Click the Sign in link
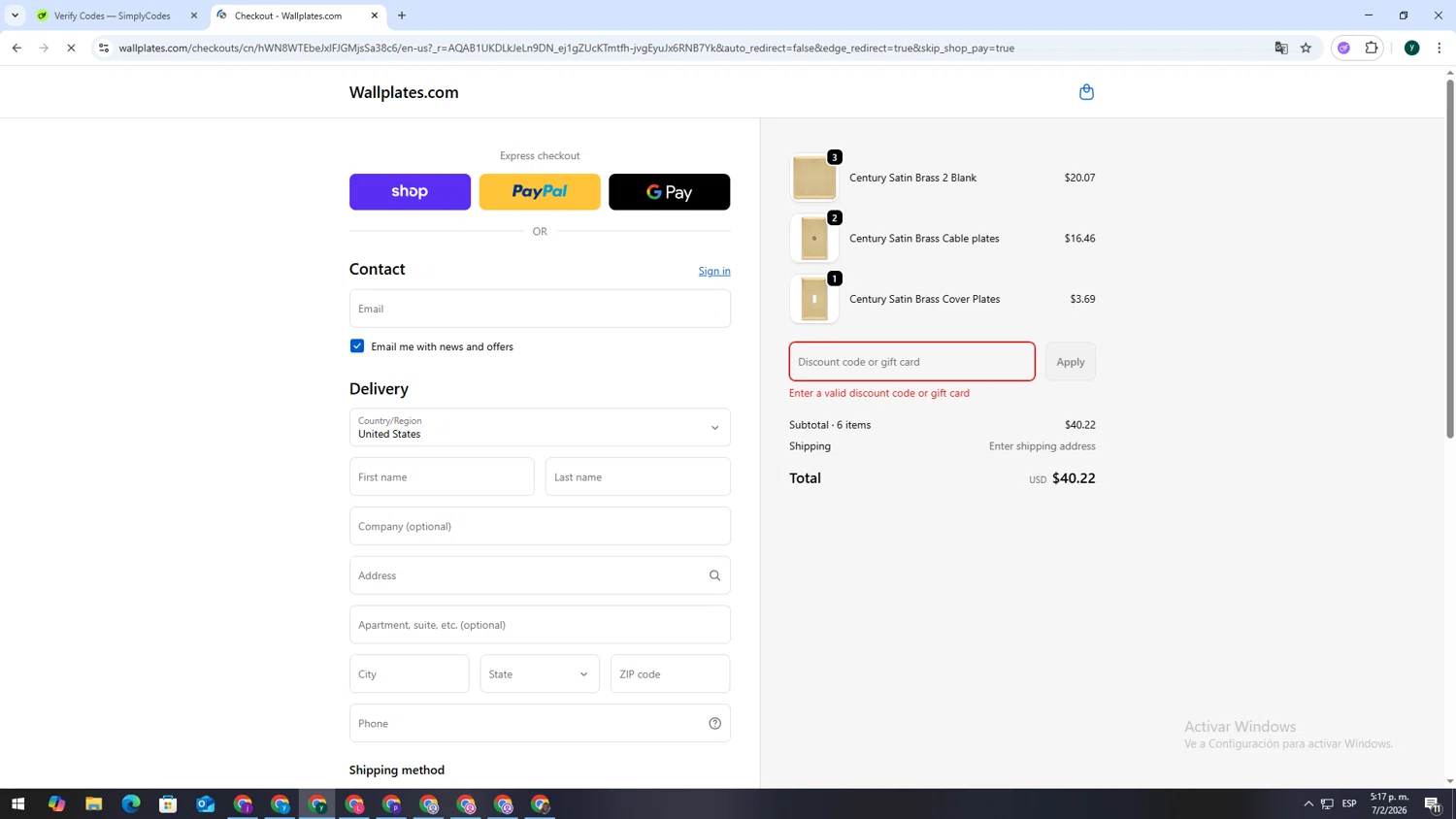 point(714,271)
